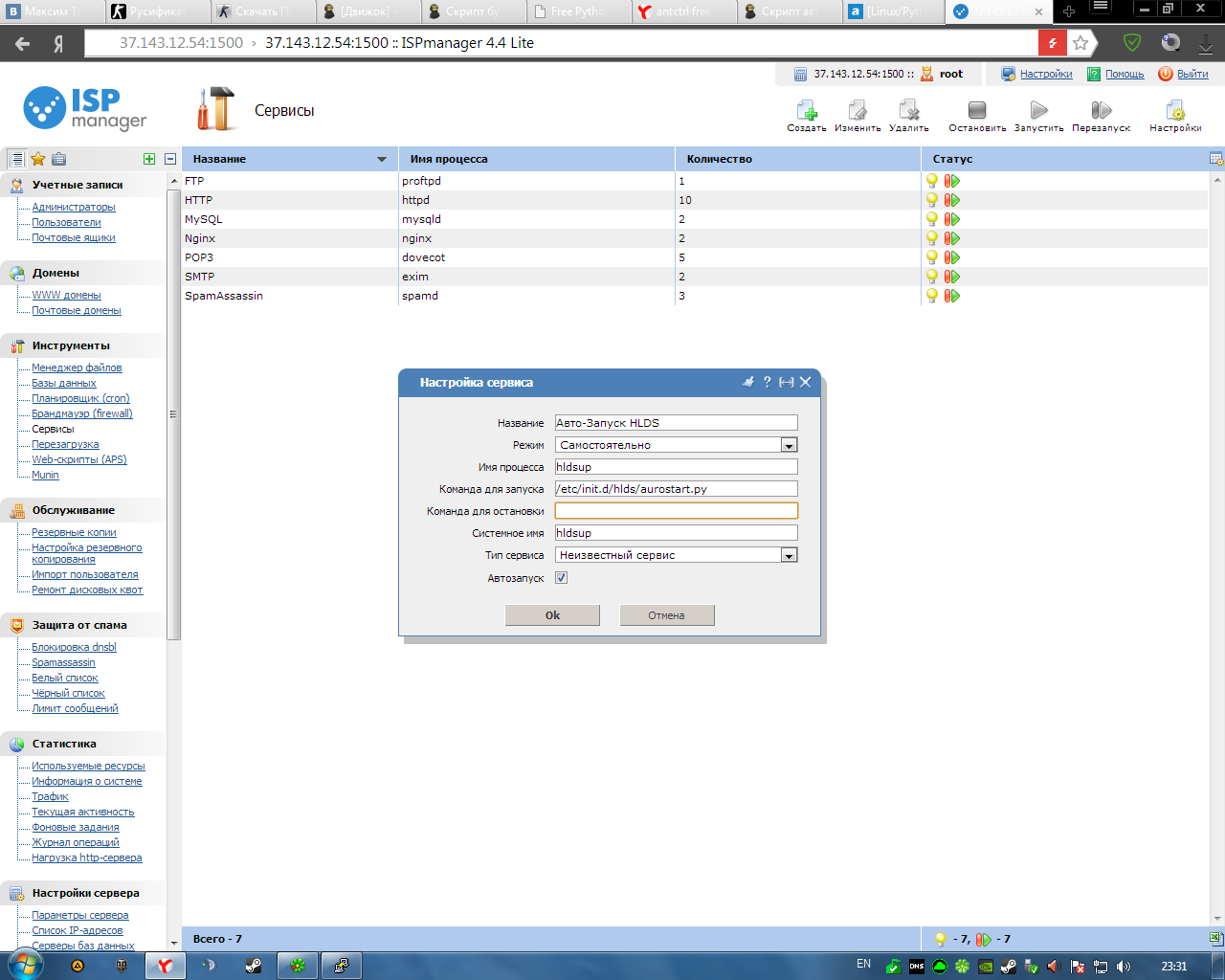This screenshot has height=980, width=1225.
Task: Click the Команда для остановки input field
Action: tap(676, 511)
